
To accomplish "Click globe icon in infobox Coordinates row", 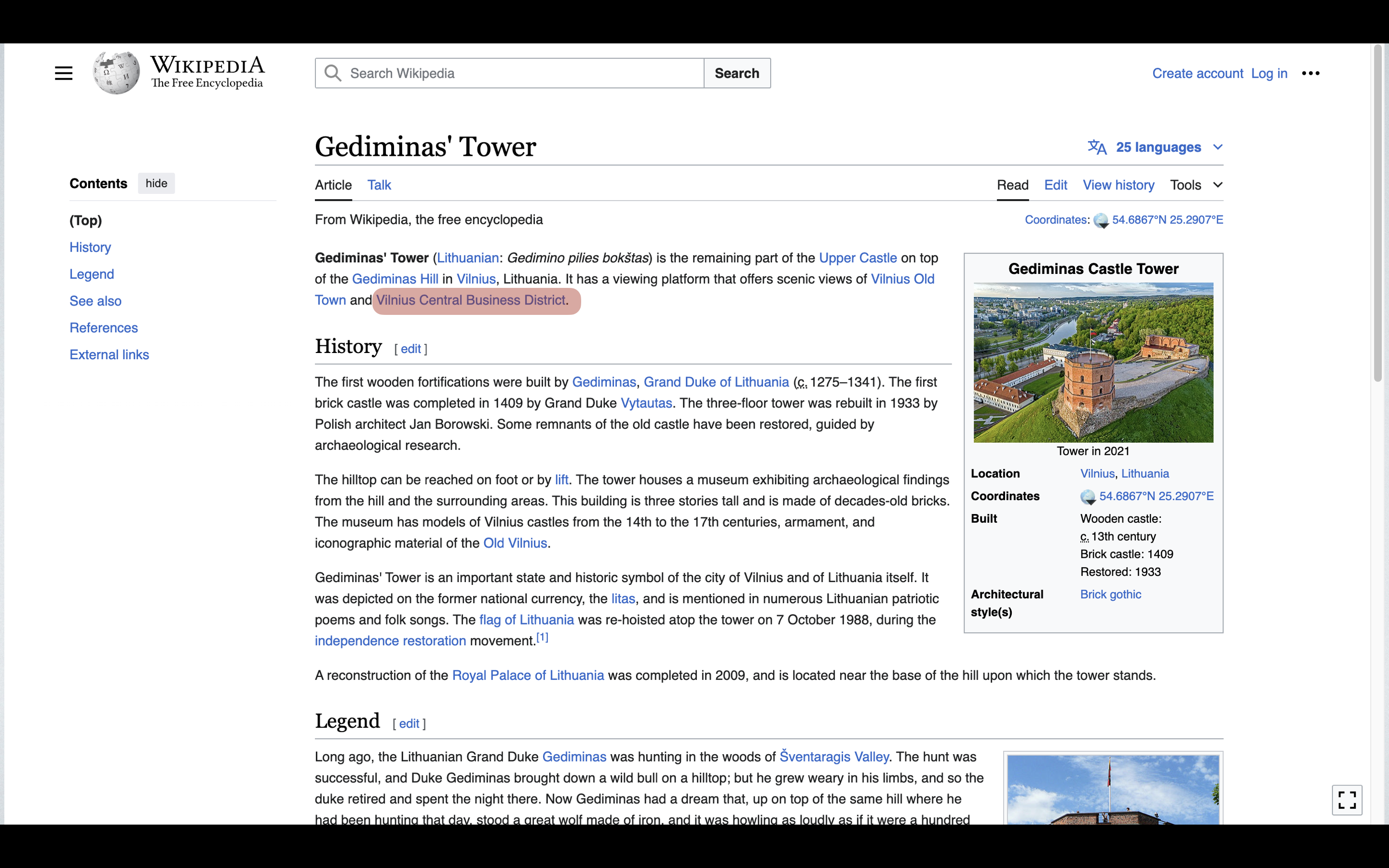I will click(1088, 497).
